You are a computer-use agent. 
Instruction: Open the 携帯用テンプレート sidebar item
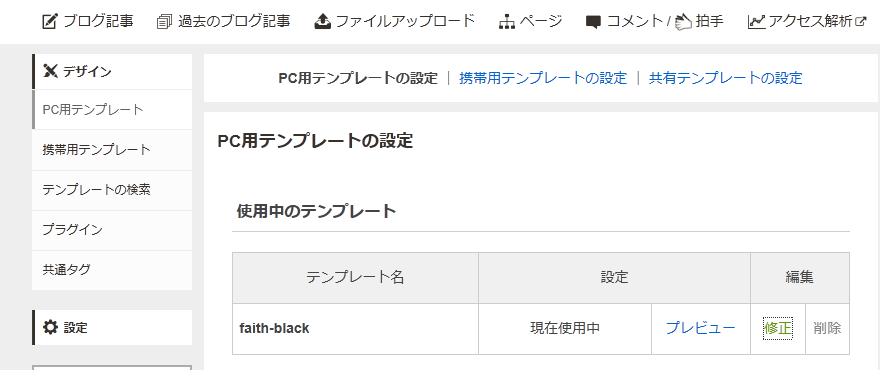[112, 150]
